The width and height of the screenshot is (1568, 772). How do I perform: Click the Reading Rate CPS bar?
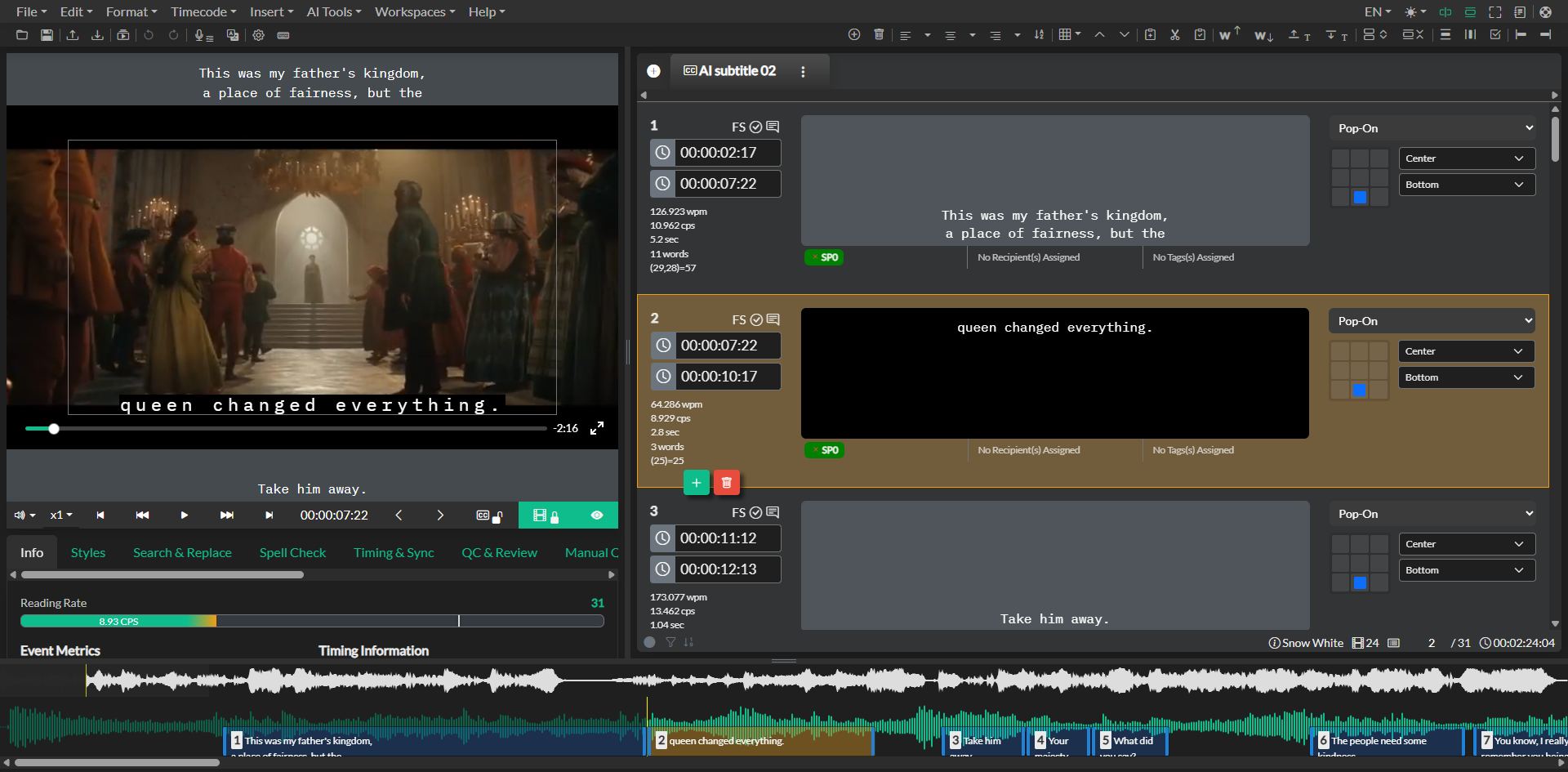click(312, 622)
